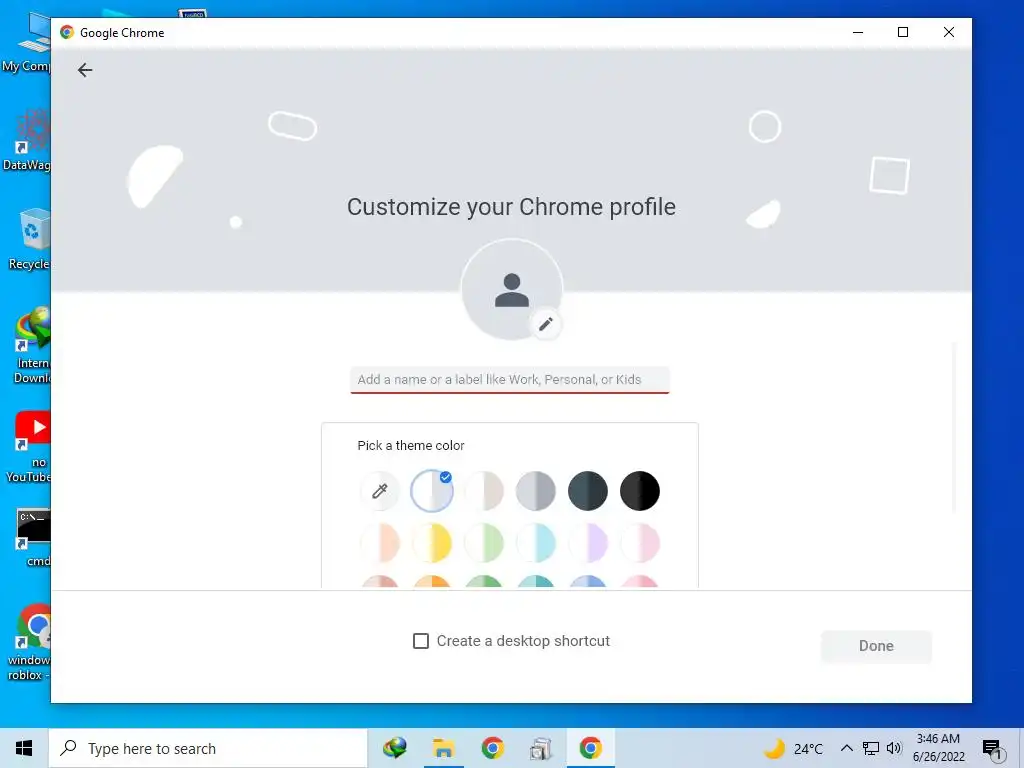1024x768 pixels.
Task: Minimize the Google Chrome window
Action: coord(858,32)
